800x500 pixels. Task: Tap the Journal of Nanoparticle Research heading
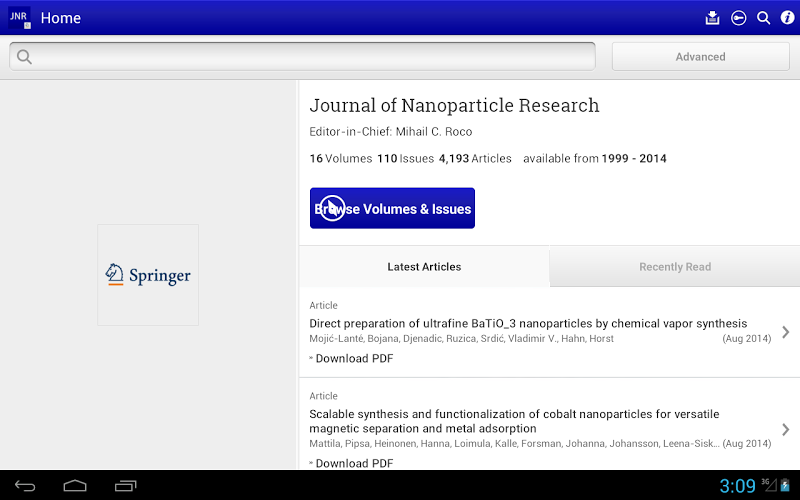pos(454,106)
